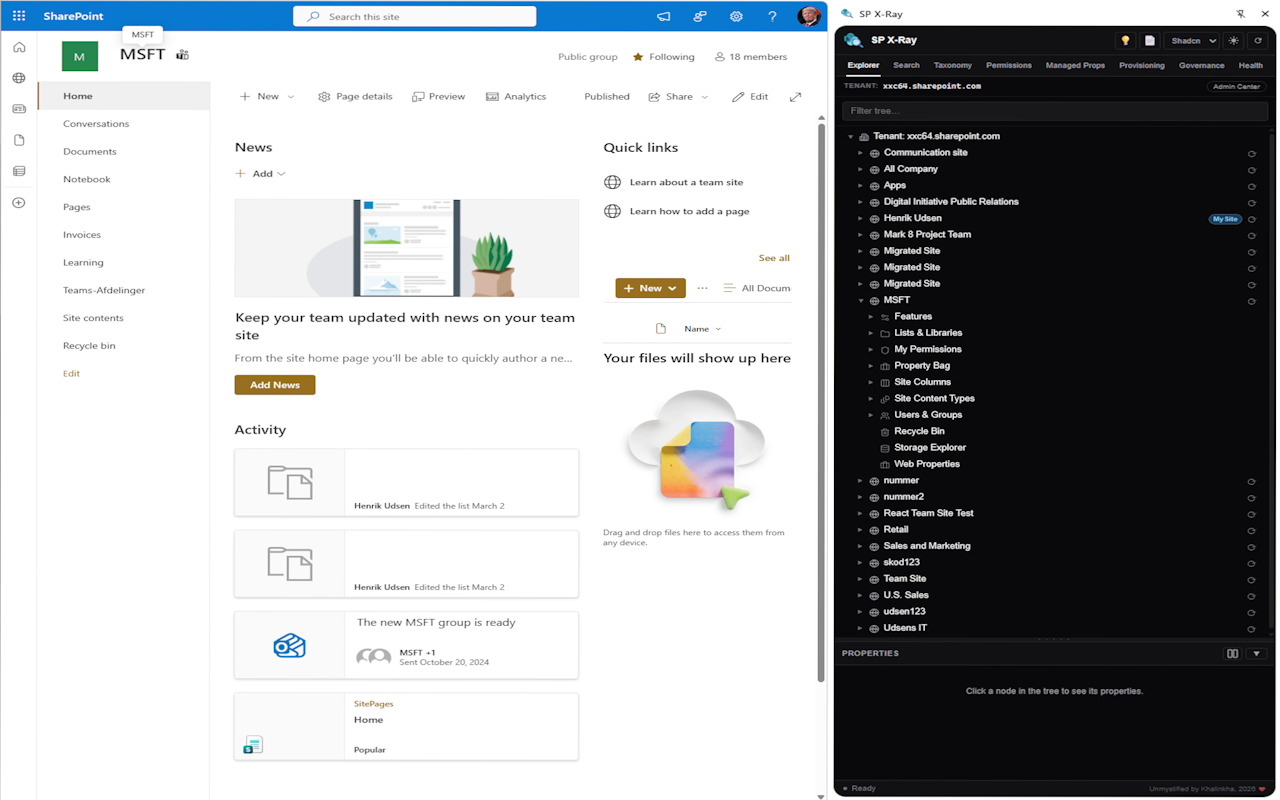This screenshot has height=800, width=1280.
Task: Expand page content with the diagonal arrows icon
Action: click(x=795, y=97)
